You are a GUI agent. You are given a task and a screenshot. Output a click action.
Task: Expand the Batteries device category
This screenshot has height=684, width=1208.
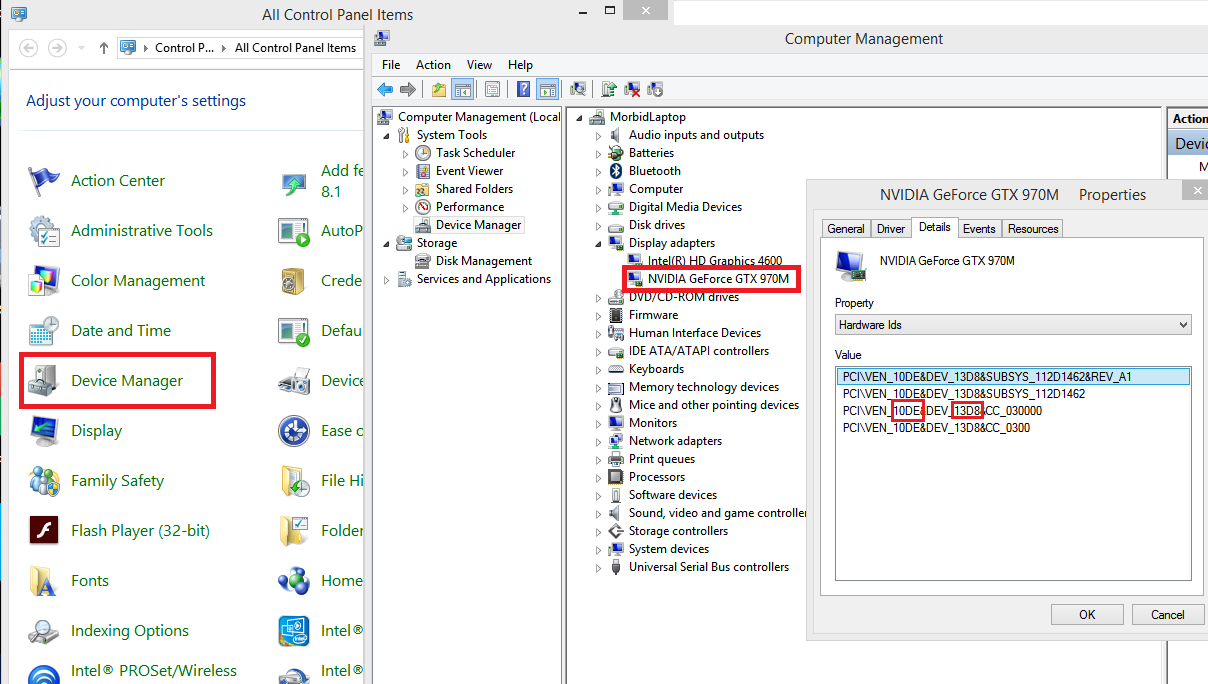(599, 153)
